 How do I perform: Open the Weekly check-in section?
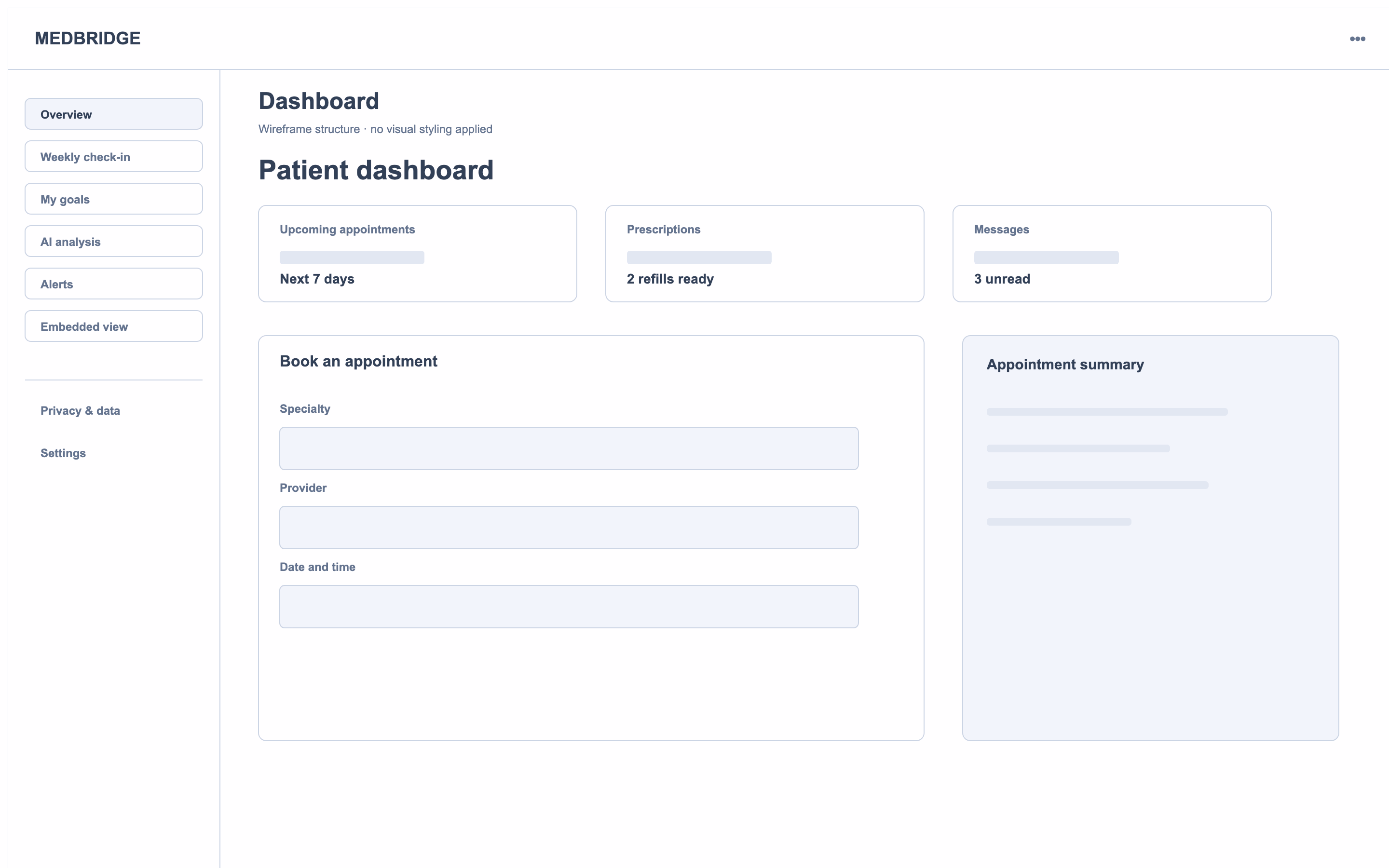(x=114, y=156)
